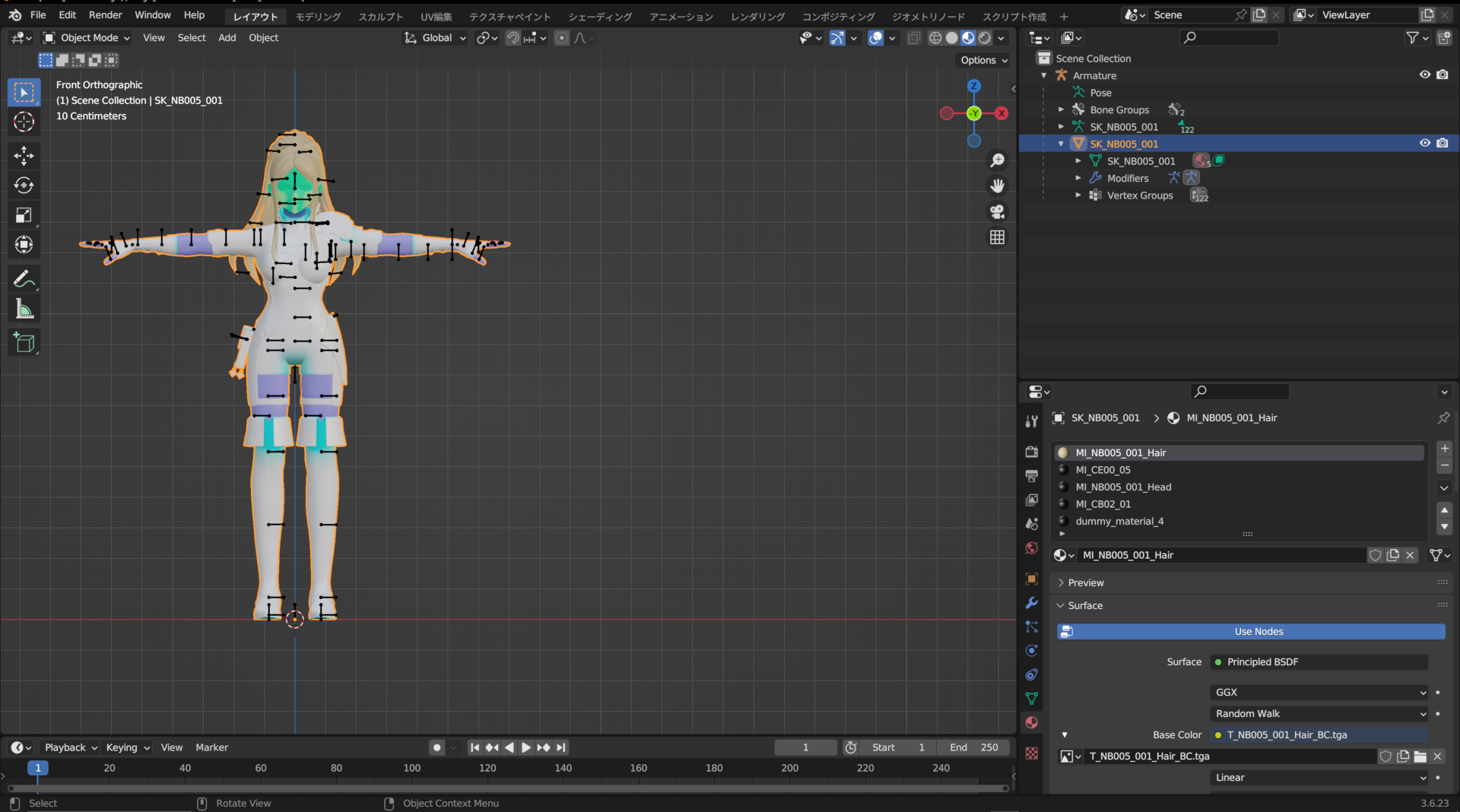Activate the Transform tool
Screen dimensions: 1460x812
point(24,245)
